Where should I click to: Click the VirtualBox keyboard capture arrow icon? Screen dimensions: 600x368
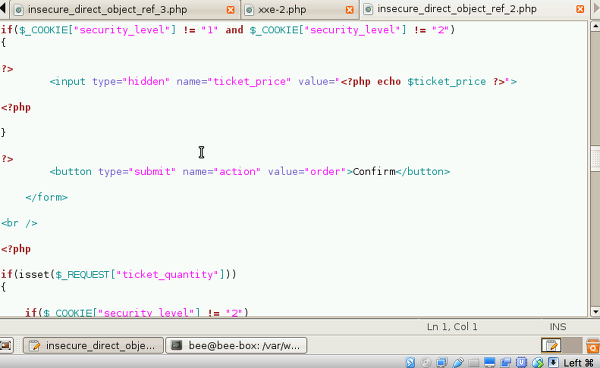pyautogui.click(x=553, y=362)
